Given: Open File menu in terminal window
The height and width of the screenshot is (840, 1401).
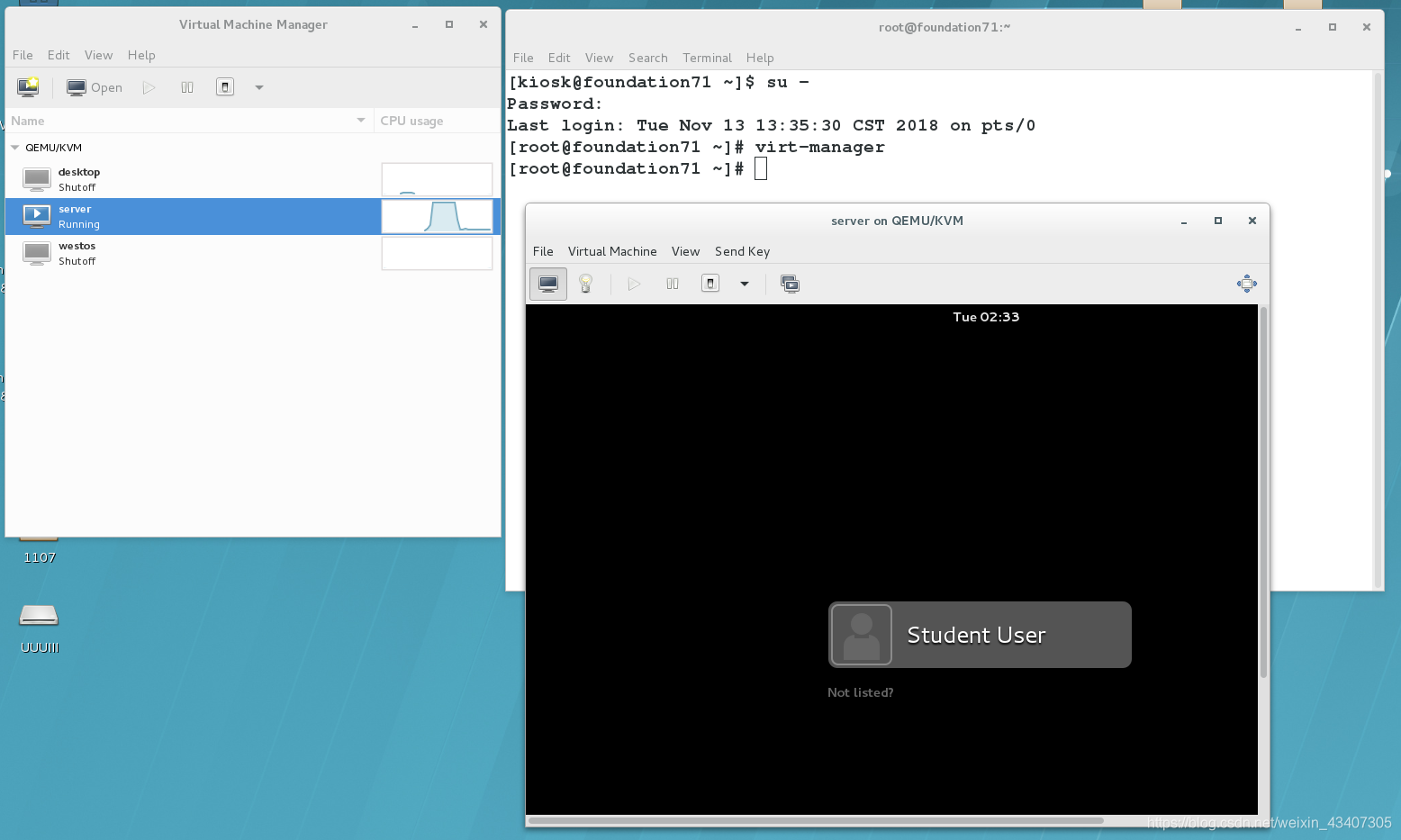Looking at the screenshot, I should tap(523, 58).
